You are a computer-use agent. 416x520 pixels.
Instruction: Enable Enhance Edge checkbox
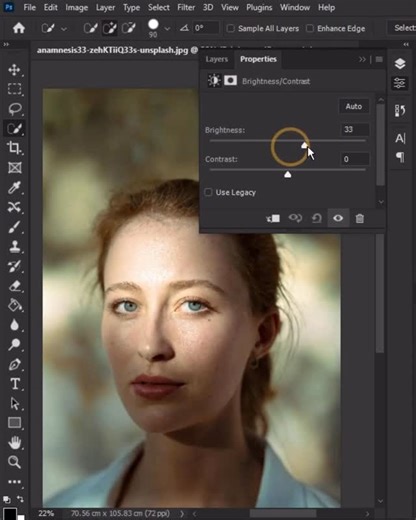pyautogui.click(x=310, y=28)
